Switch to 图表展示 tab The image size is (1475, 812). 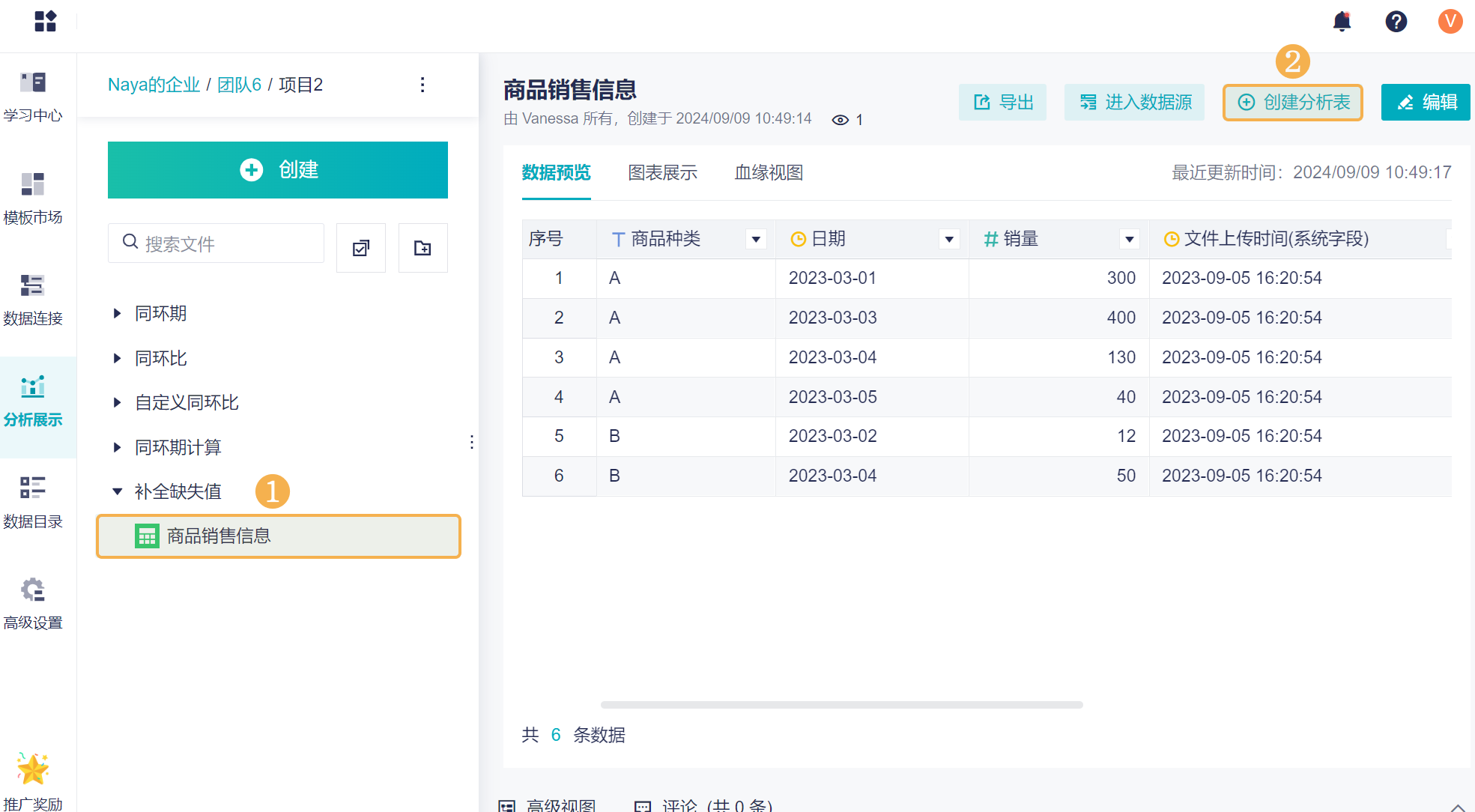[x=662, y=173]
